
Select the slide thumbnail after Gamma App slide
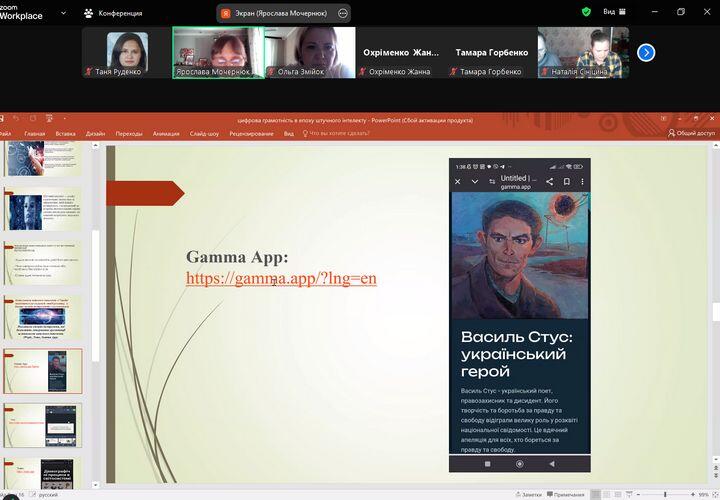(43, 425)
